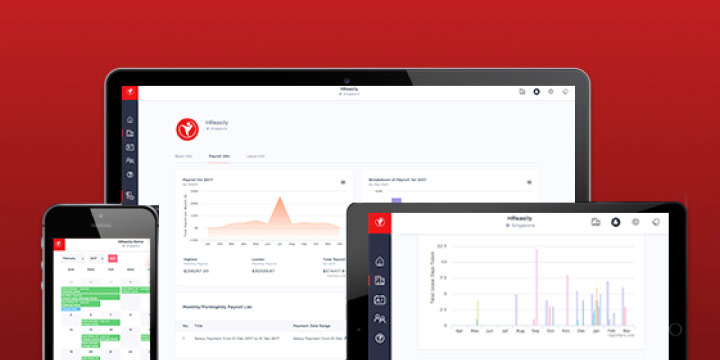Expand the year dropdown on phone calendar
This screenshot has width=720, height=360.
(96, 259)
